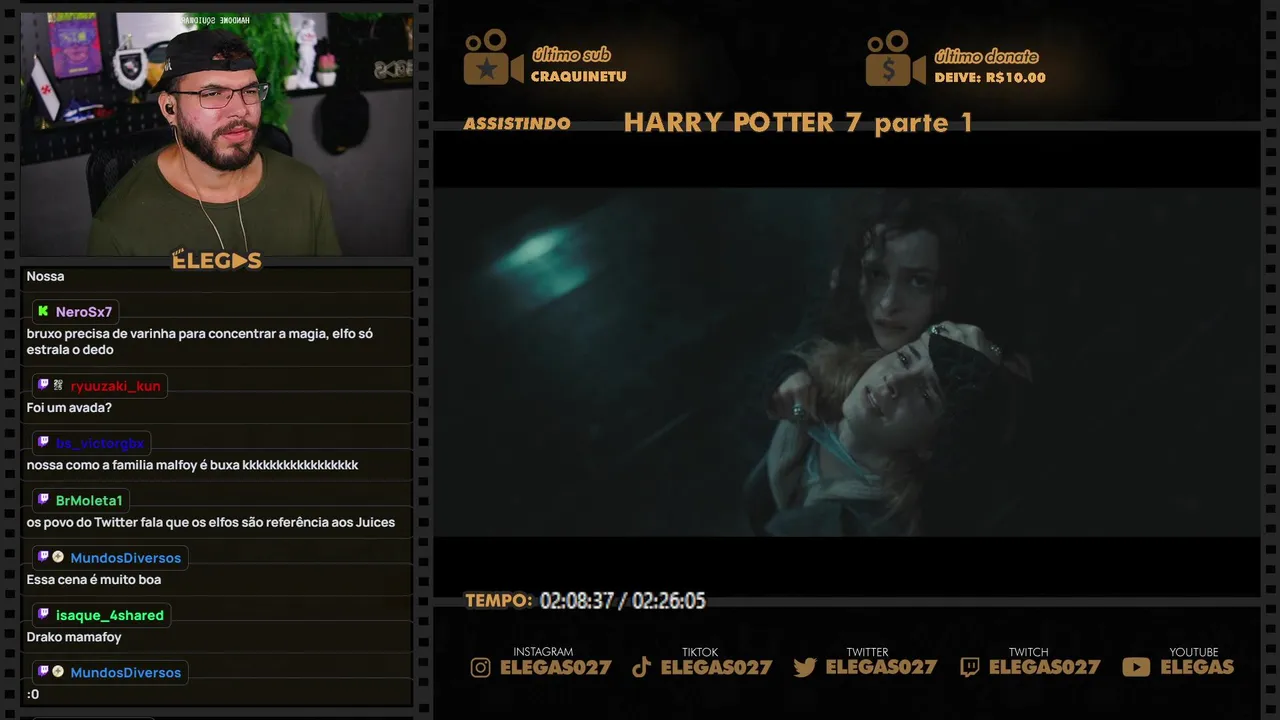This screenshot has height=720, width=1280.
Task: Click the donation text "DEIVE: R$10.00"
Action: pos(990,78)
